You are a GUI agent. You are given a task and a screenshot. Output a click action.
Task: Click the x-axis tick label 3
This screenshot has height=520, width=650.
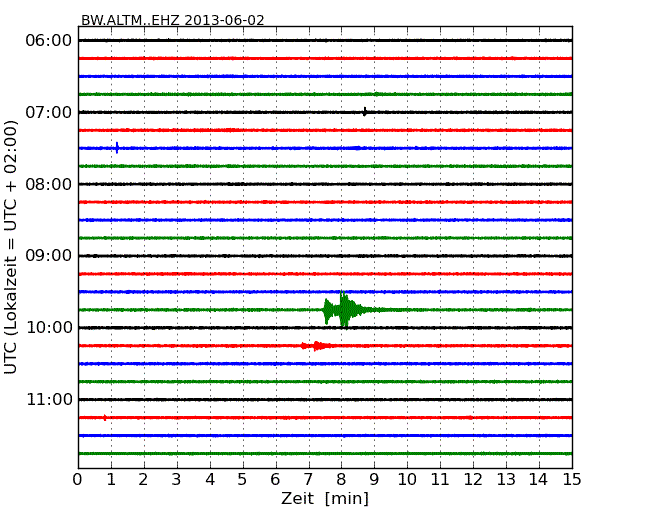tap(176, 480)
